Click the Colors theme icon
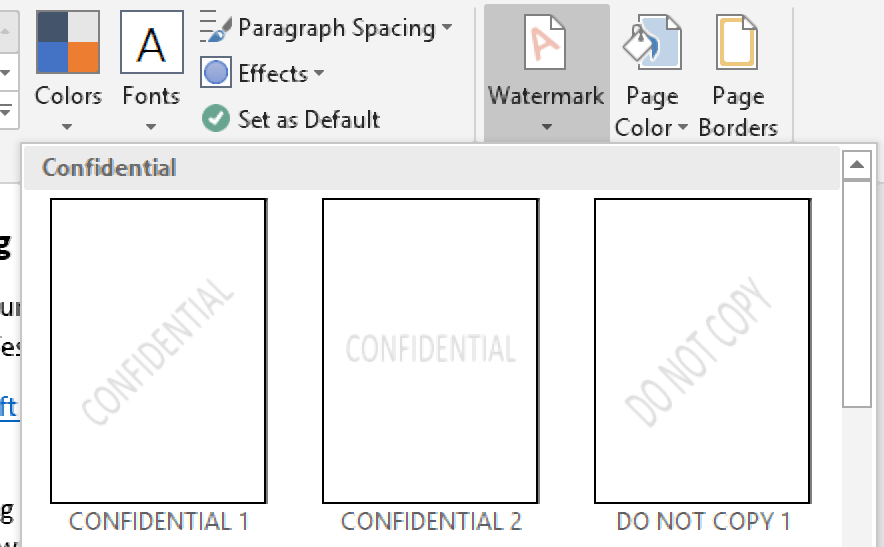The image size is (884, 547). (68, 42)
